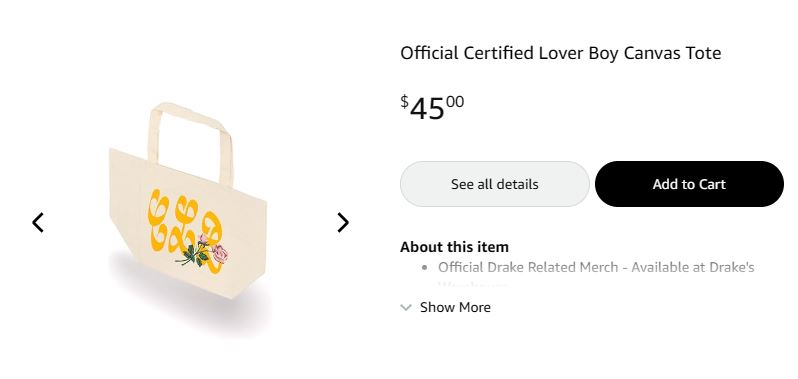Go to the previous product image arrow
This screenshot has width=798, height=379.
coord(38,222)
